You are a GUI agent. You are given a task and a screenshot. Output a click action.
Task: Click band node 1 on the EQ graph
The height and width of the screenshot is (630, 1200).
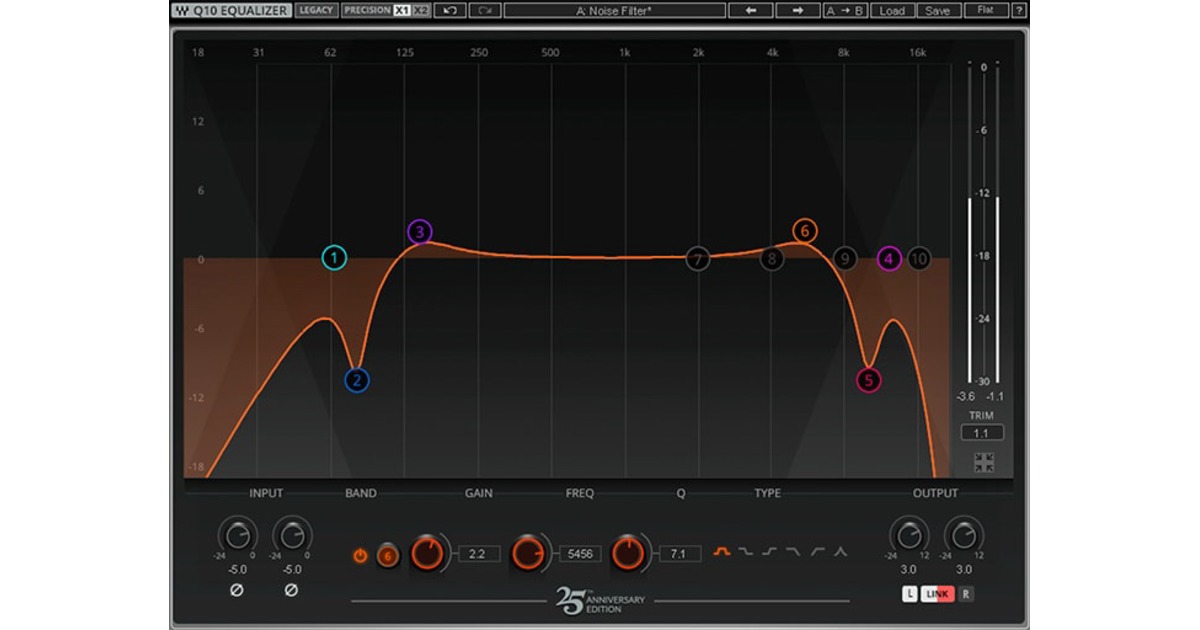pyautogui.click(x=334, y=258)
